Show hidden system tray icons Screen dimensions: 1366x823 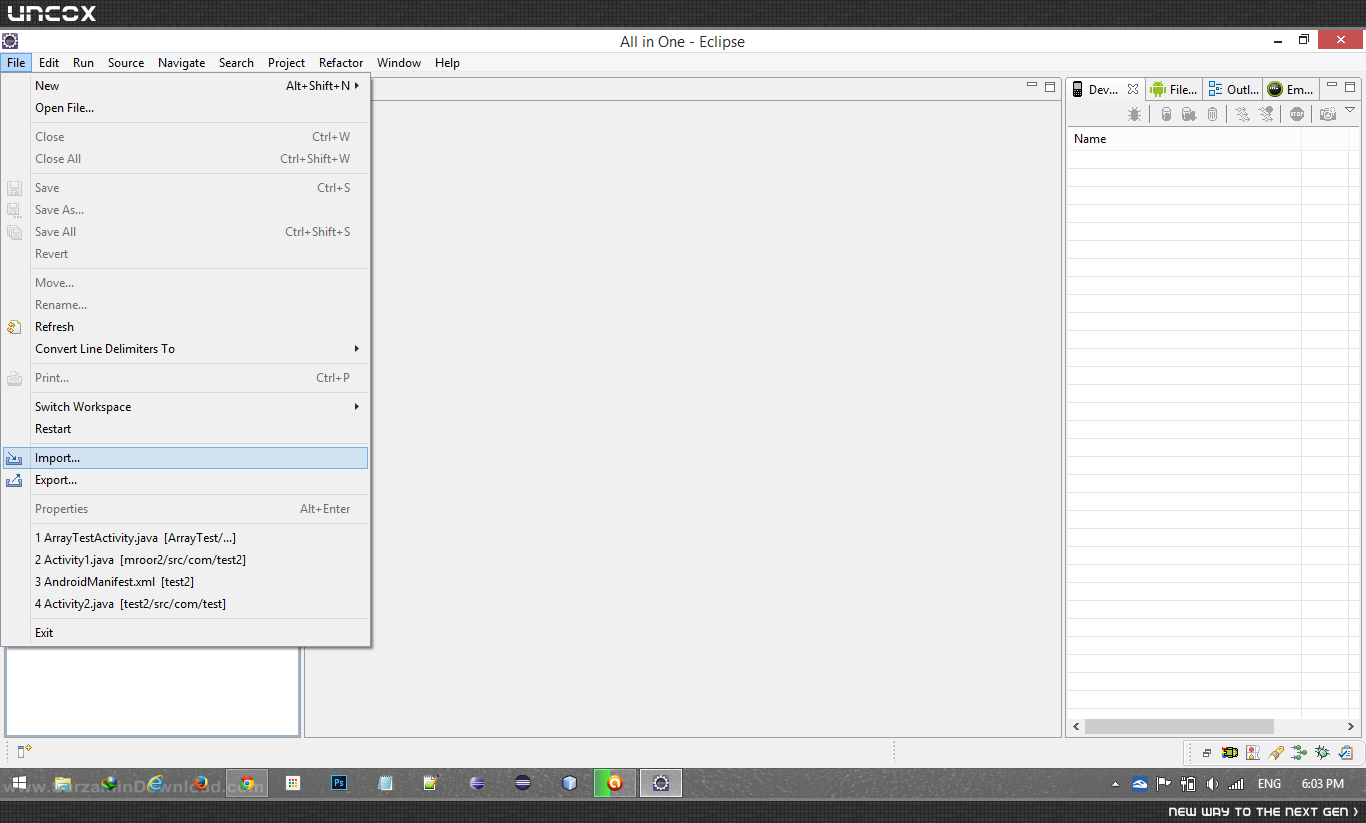click(1115, 784)
